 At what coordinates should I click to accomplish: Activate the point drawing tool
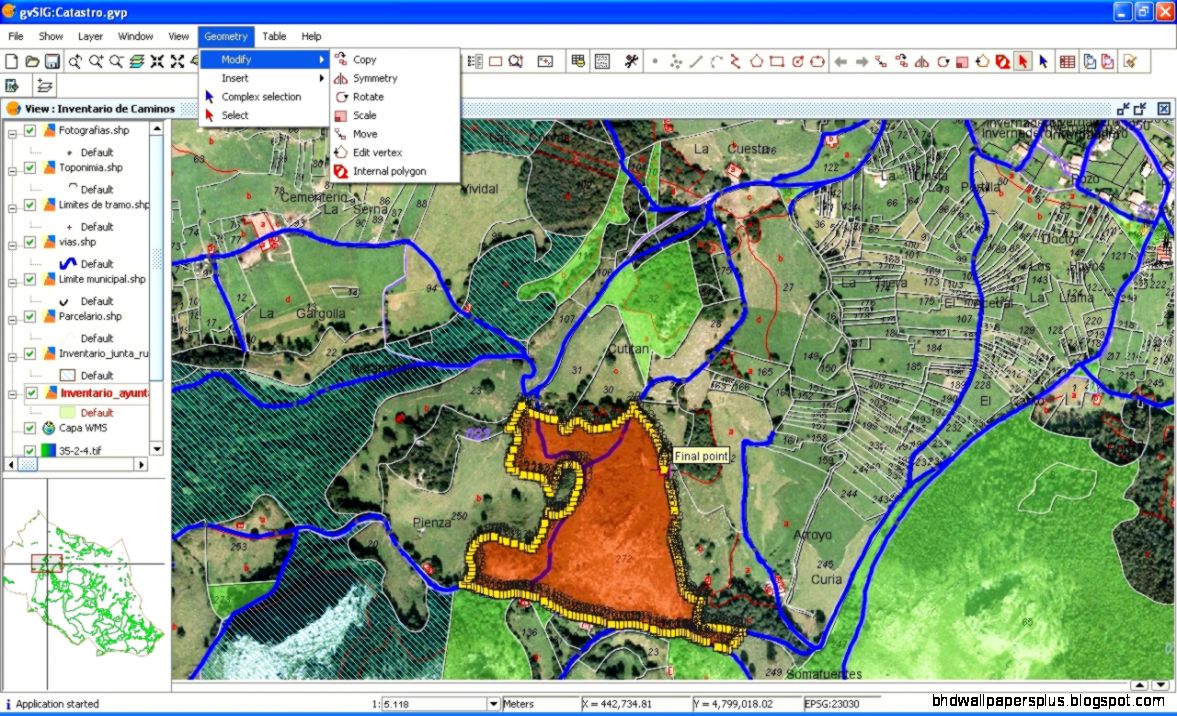655,61
